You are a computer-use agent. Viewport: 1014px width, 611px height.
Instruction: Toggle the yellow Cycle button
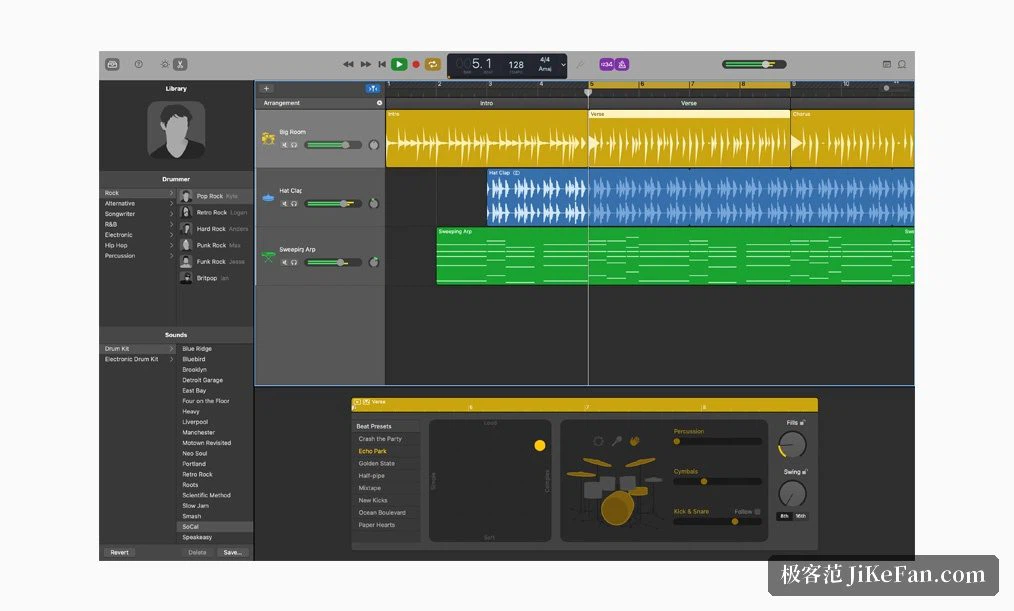(433, 64)
